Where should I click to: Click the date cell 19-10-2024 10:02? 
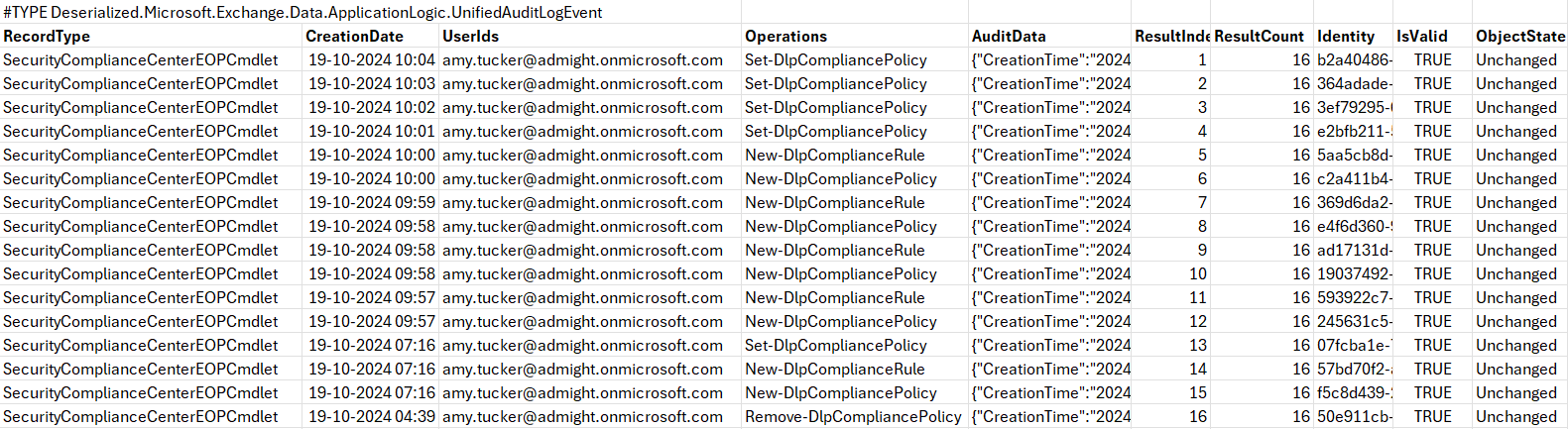pos(371,108)
